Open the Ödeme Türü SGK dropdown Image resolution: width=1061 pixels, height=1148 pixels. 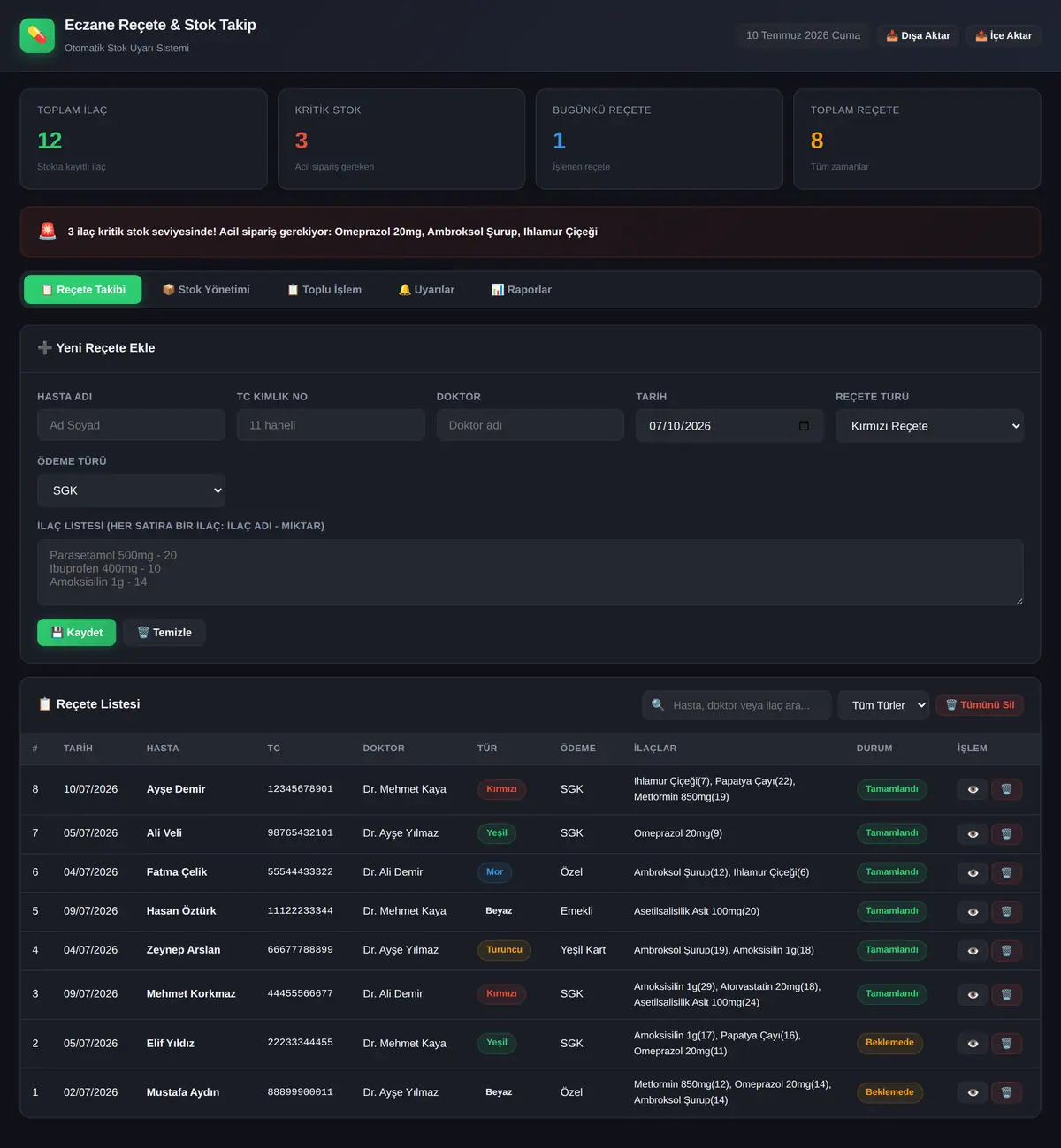131,490
